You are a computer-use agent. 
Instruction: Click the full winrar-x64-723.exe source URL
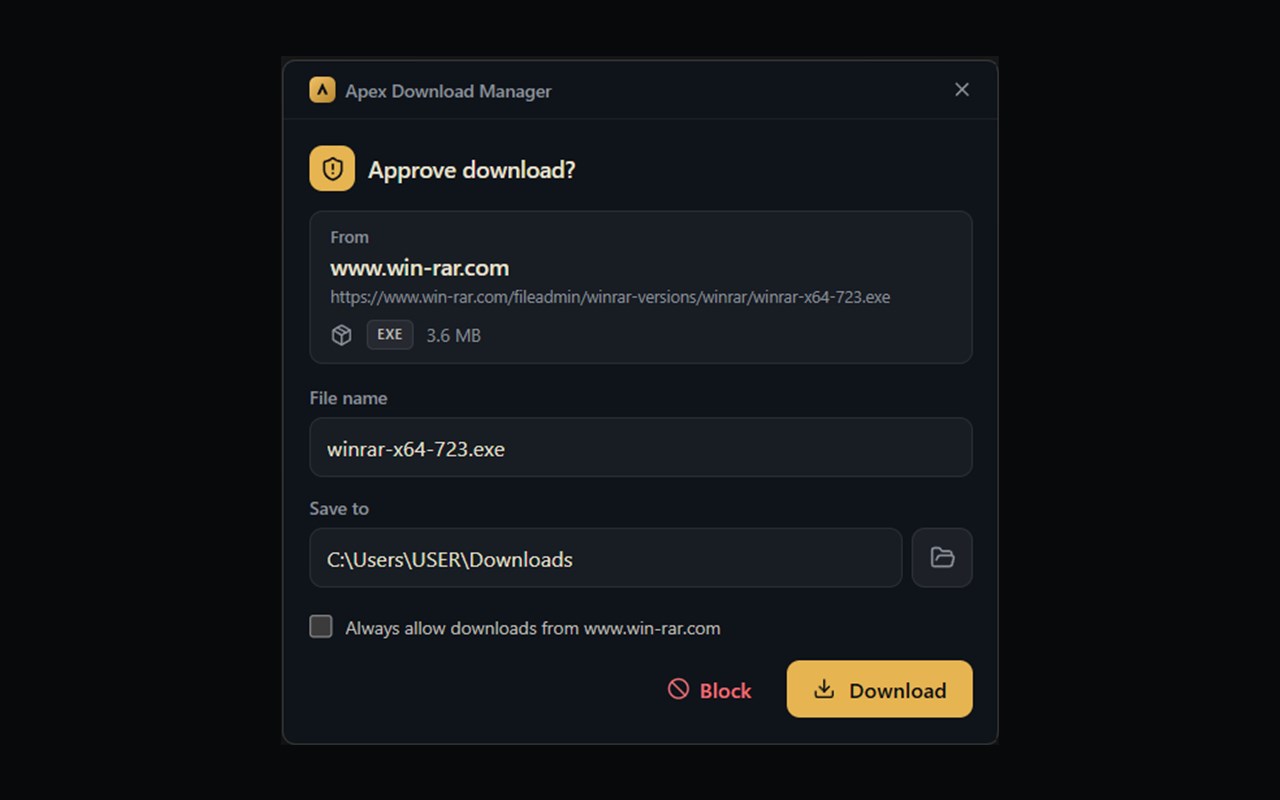(x=610, y=297)
